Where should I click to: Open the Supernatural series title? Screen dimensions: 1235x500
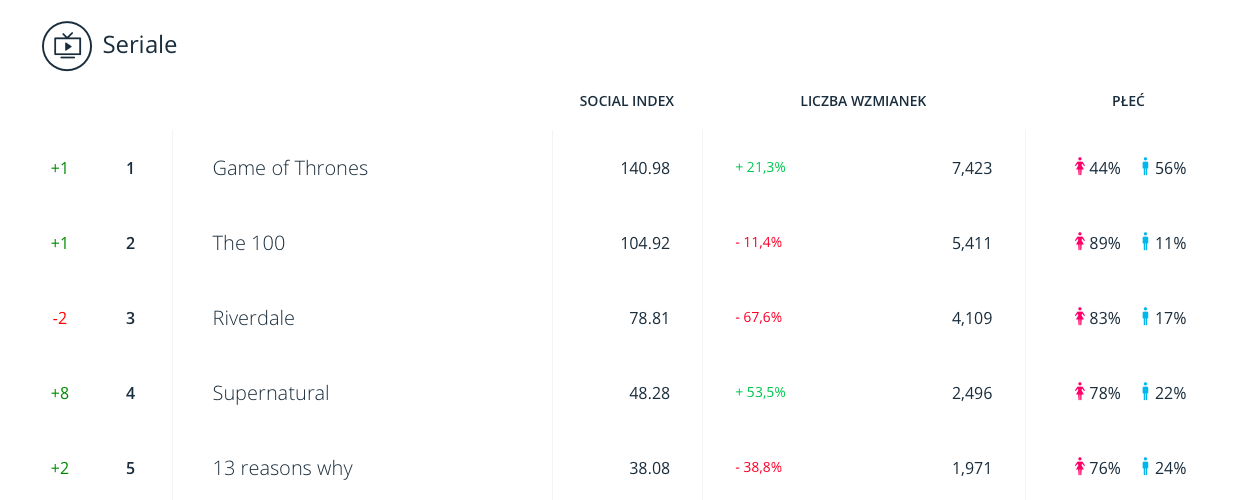pos(271,393)
